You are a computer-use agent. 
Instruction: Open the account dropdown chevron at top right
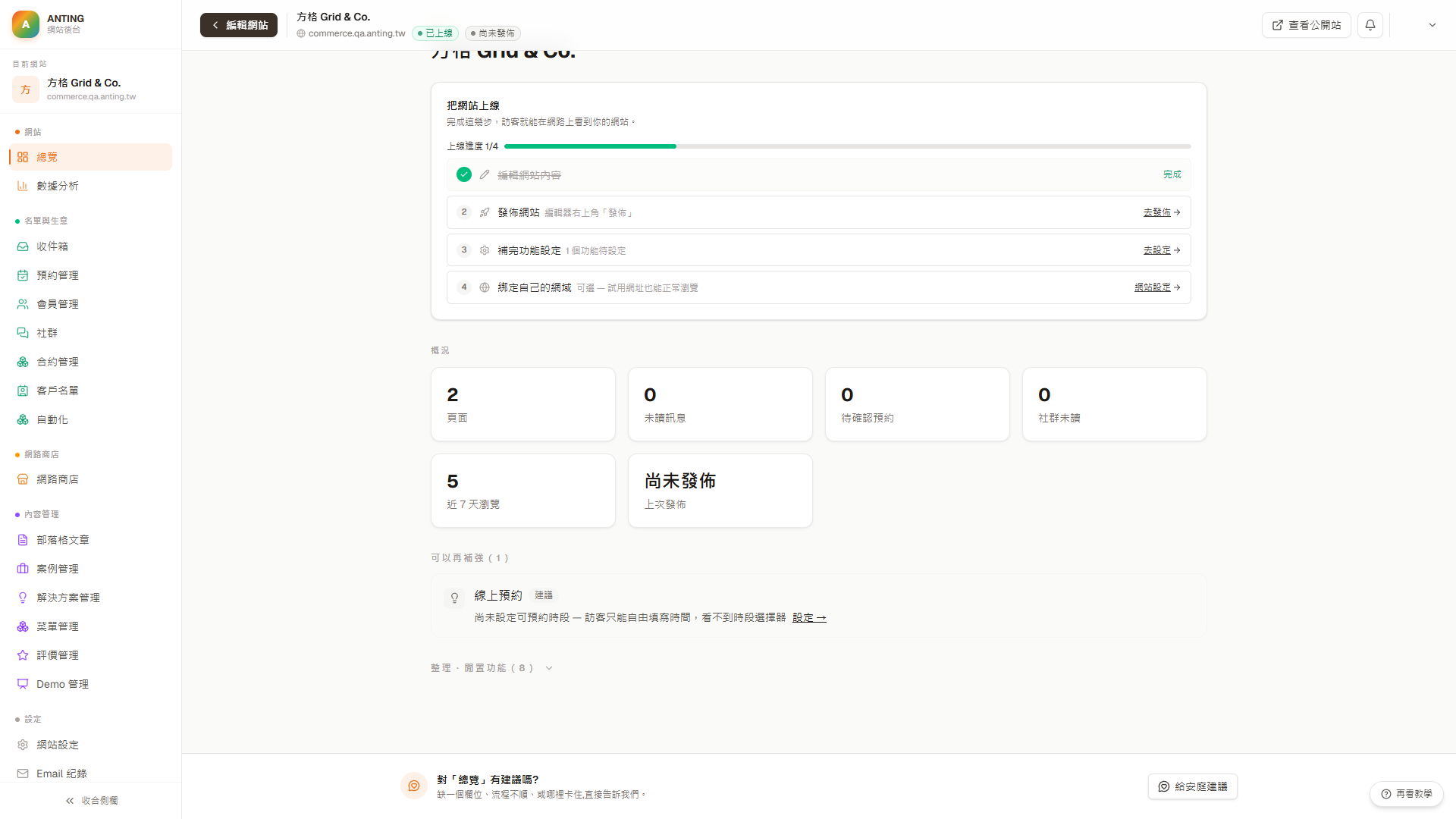[x=1432, y=25]
